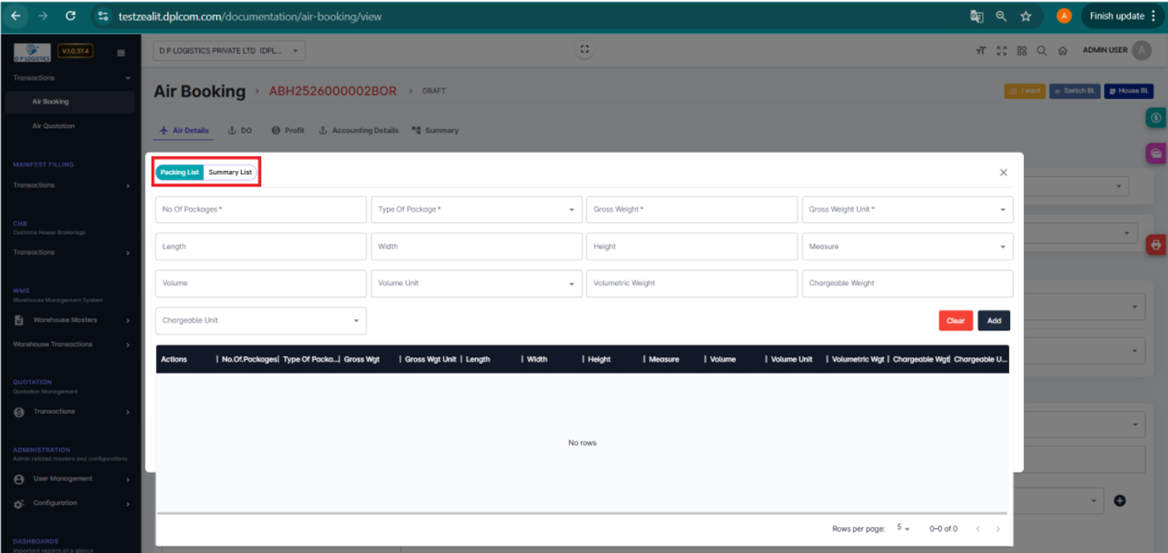
Task: Open the Chargeable Unit dropdown
Action: (261, 321)
